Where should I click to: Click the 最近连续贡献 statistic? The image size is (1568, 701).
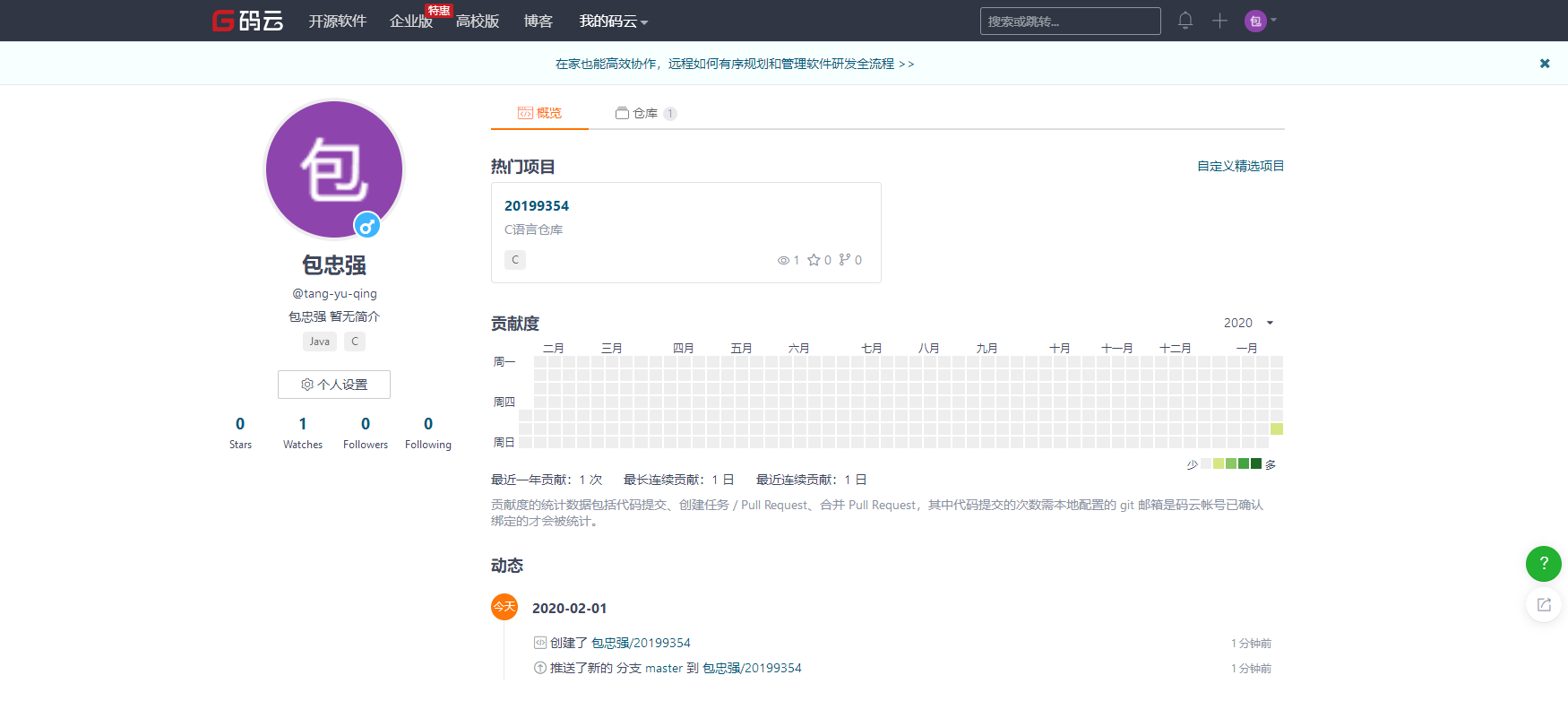(812, 480)
